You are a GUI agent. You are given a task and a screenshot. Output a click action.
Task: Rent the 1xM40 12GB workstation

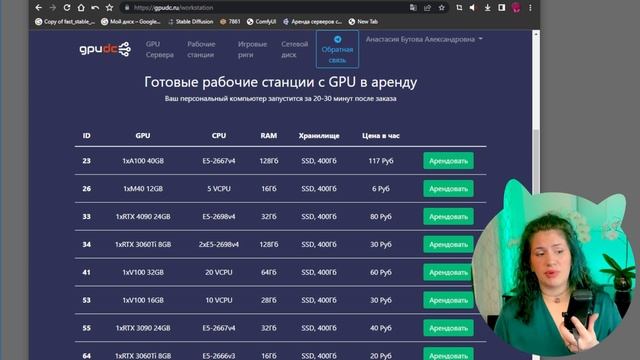(448, 189)
